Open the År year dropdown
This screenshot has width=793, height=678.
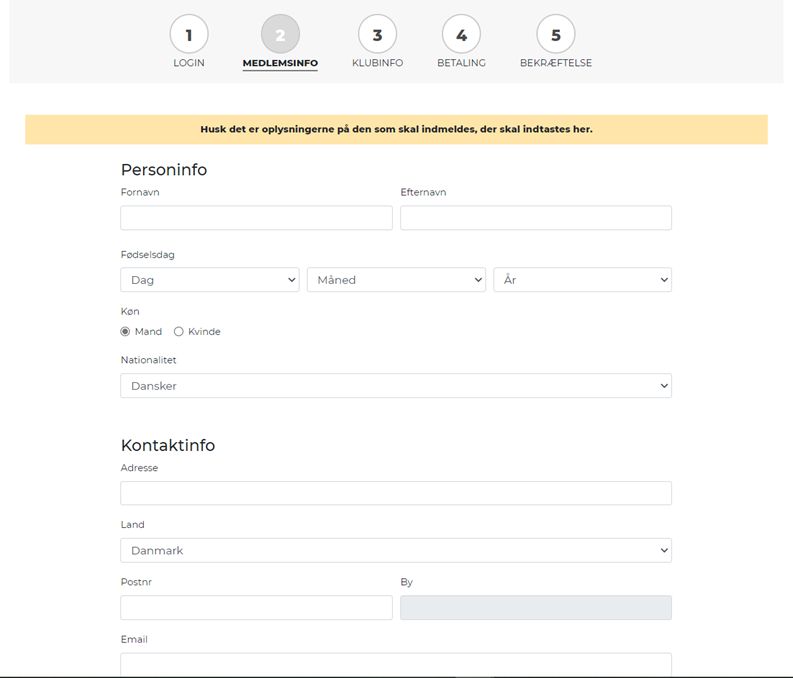point(583,280)
